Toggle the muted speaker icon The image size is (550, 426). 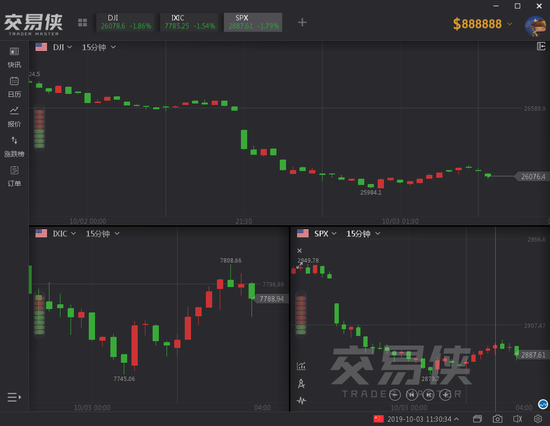(518, 419)
